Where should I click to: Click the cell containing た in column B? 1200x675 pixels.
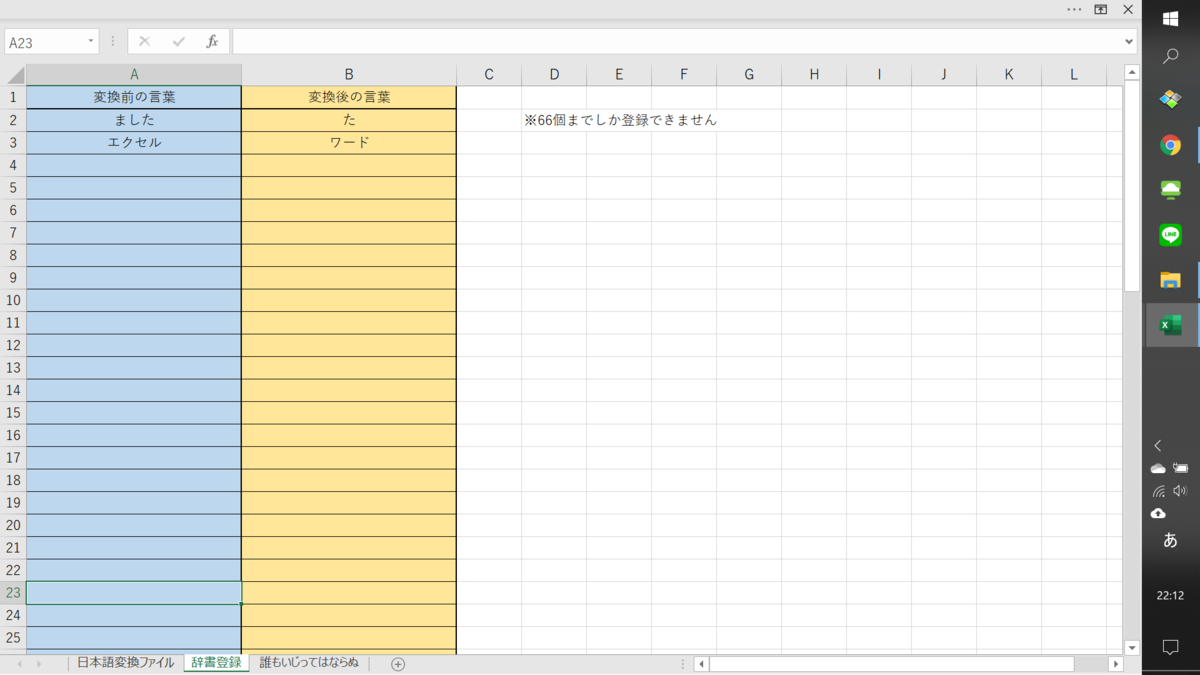(349, 120)
